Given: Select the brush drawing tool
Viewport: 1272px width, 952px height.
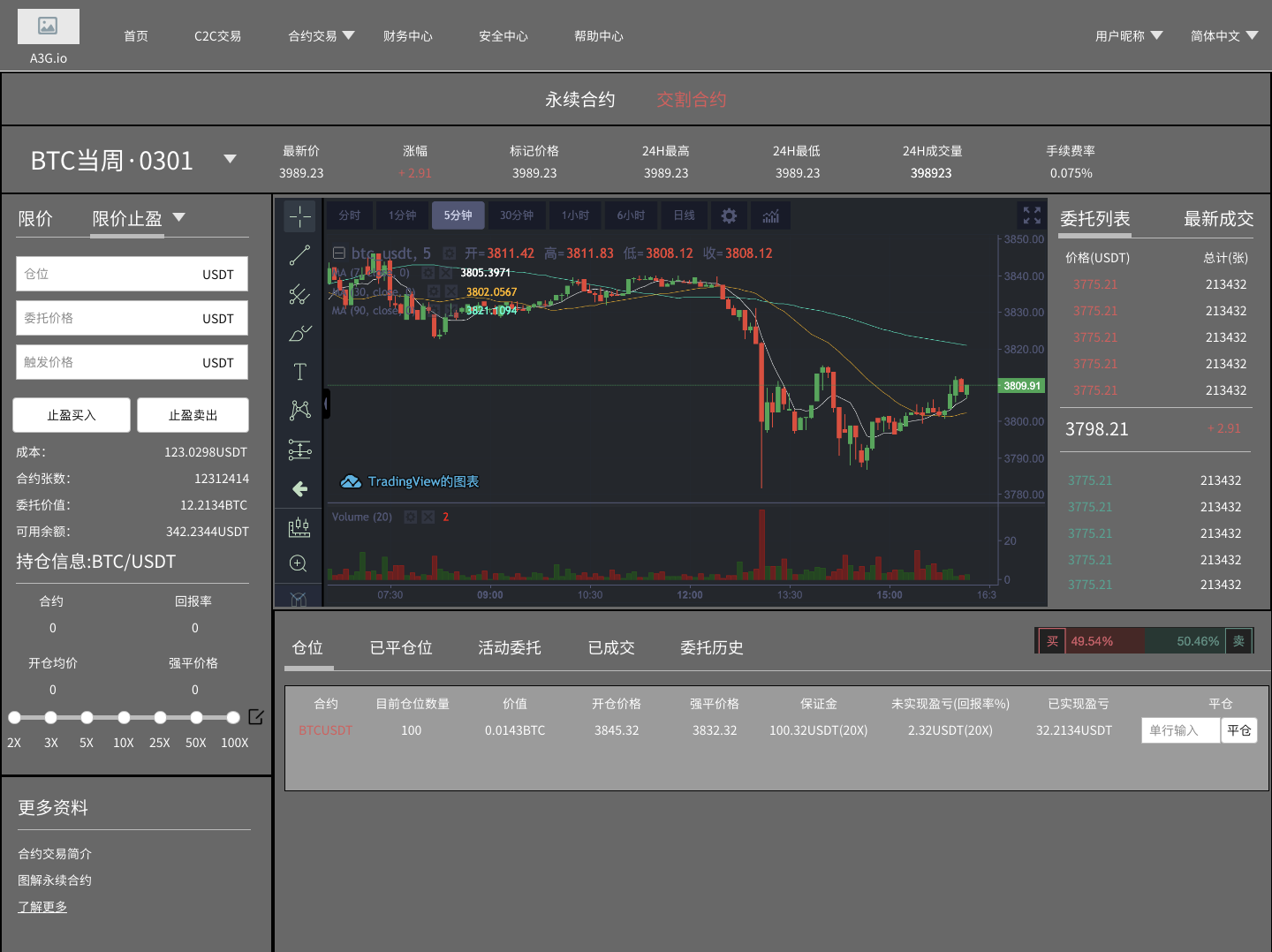Looking at the screenshot, I should tap(299, 333).
